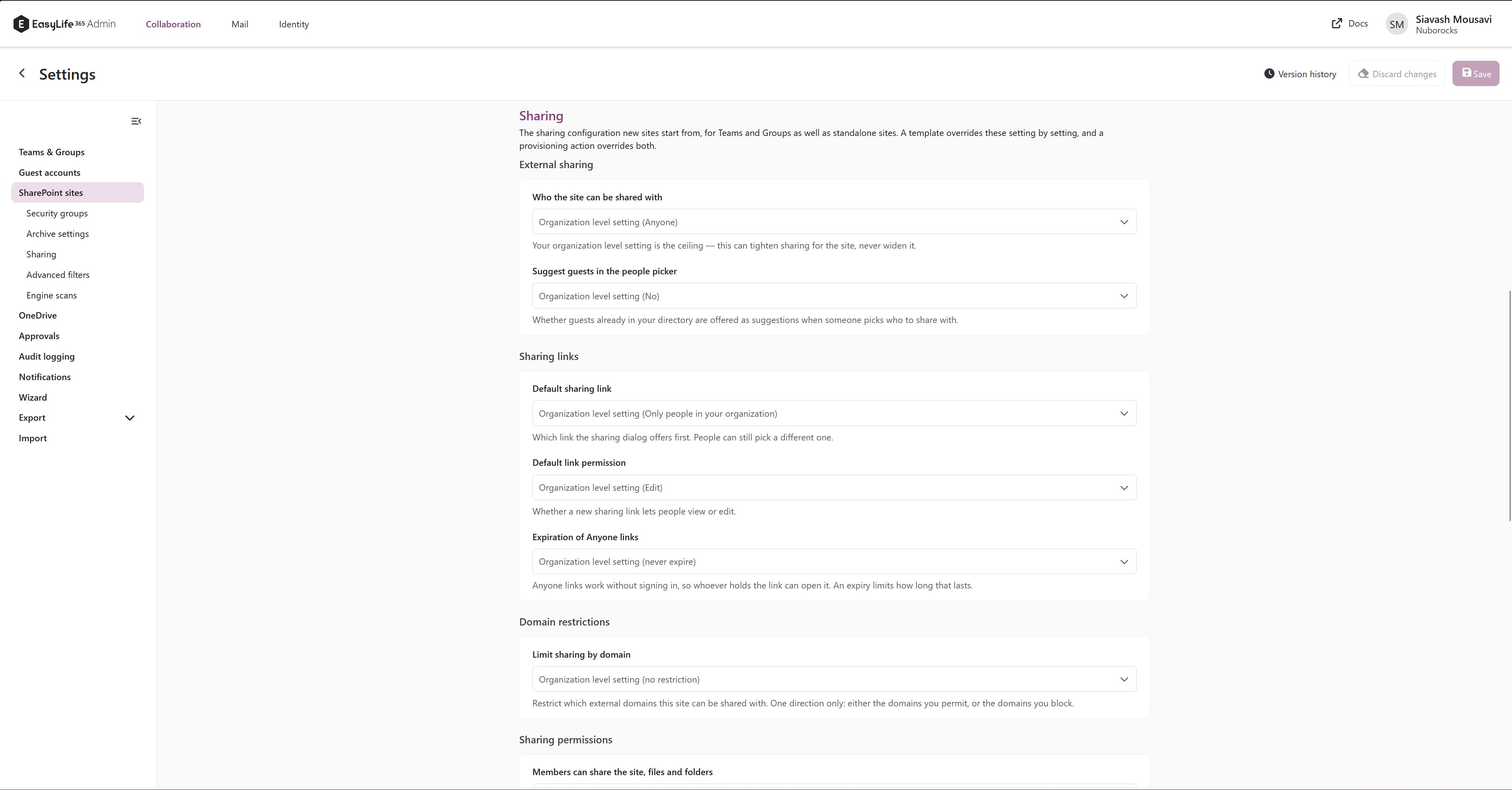Switch to the Identity tab

[294, 24]
